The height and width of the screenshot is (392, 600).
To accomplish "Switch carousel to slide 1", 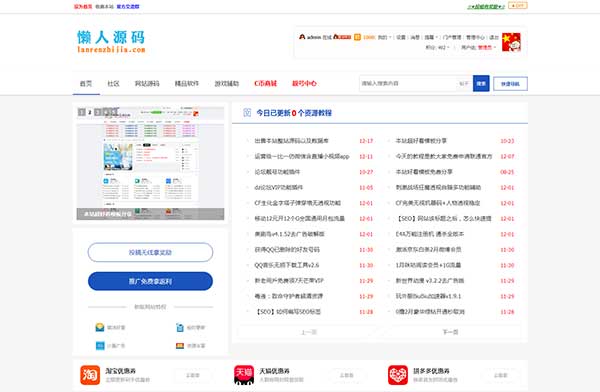I will pyautogui.click(x=82, y=112).
